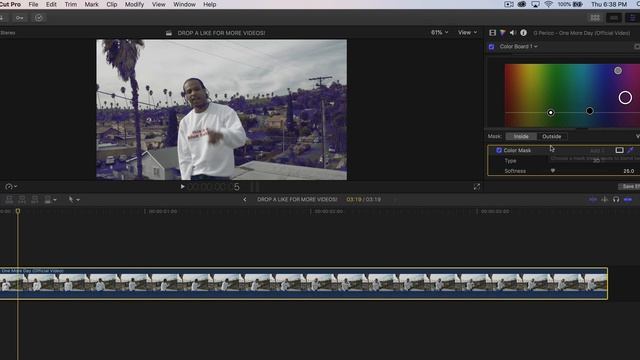Open the Color Board 1 dropdown
The height and width of the screenshot is (360, 640).
click(518, 47)
